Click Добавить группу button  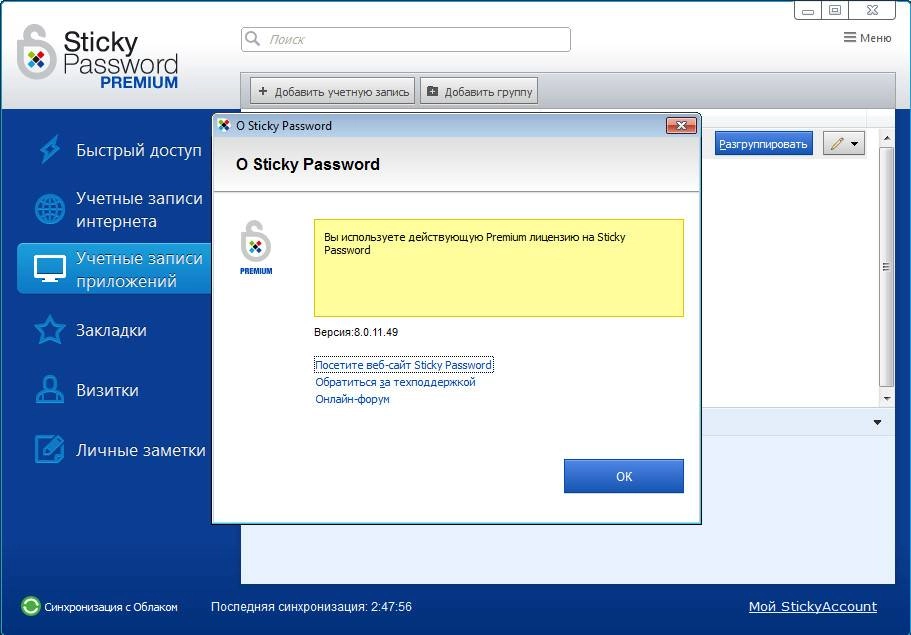pyautogui.click(x=479, y=91)
